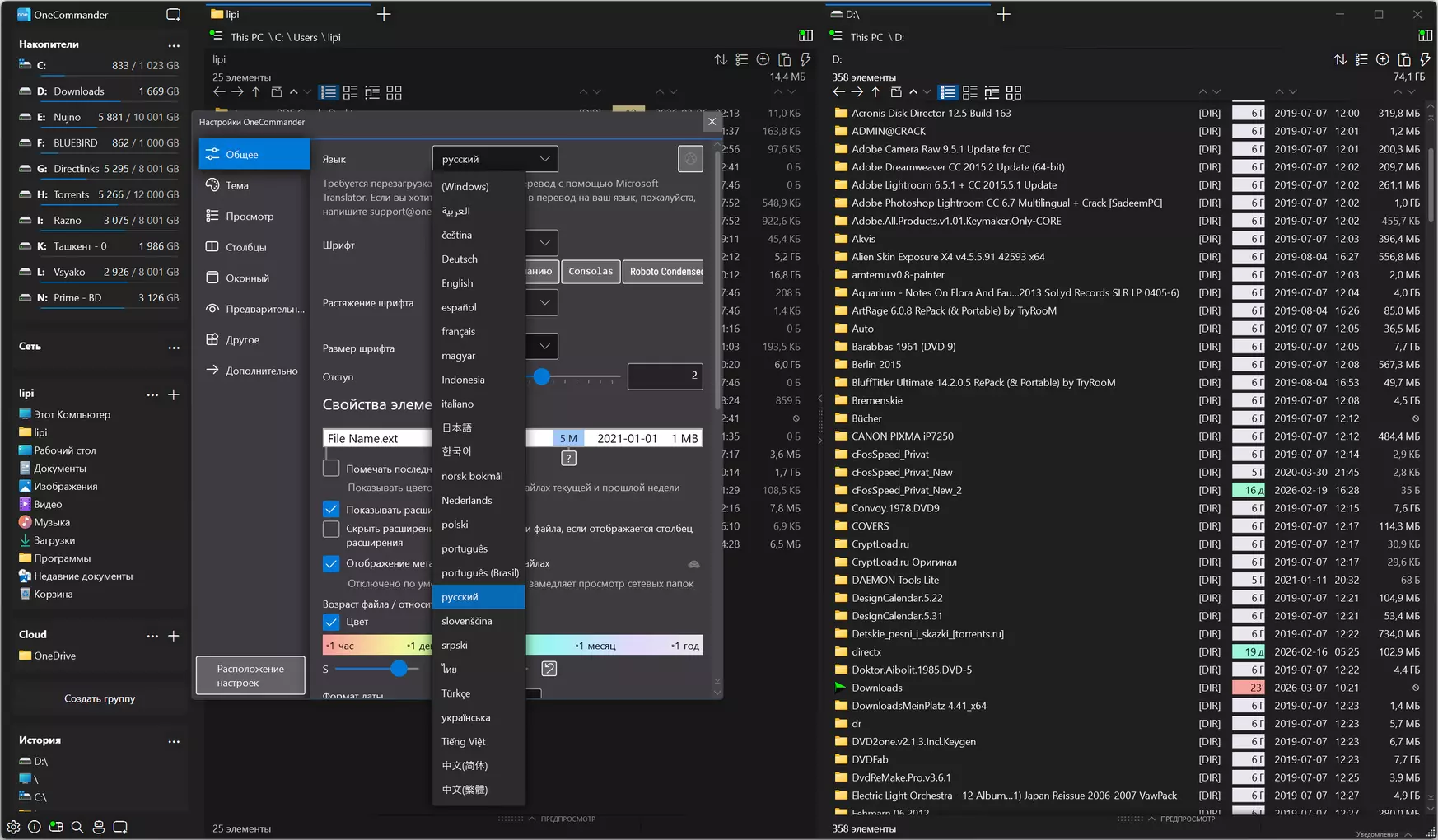Click the clipboard paste icon in the lipi pane
This screenshot has height=840, width=1438.
coord(784,59)
